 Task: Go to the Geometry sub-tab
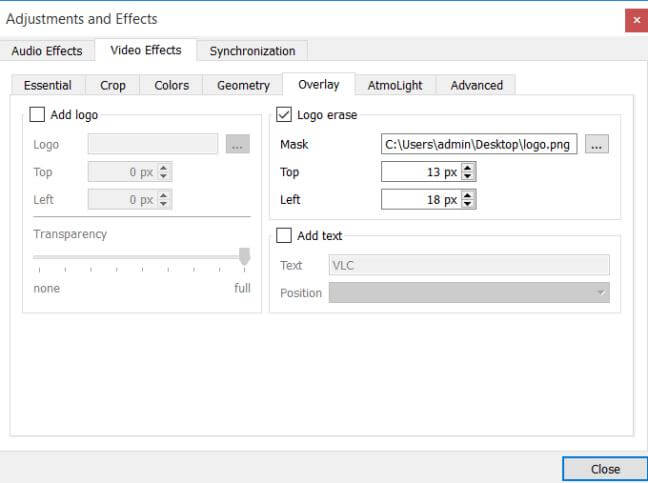(x=243, y=85)
